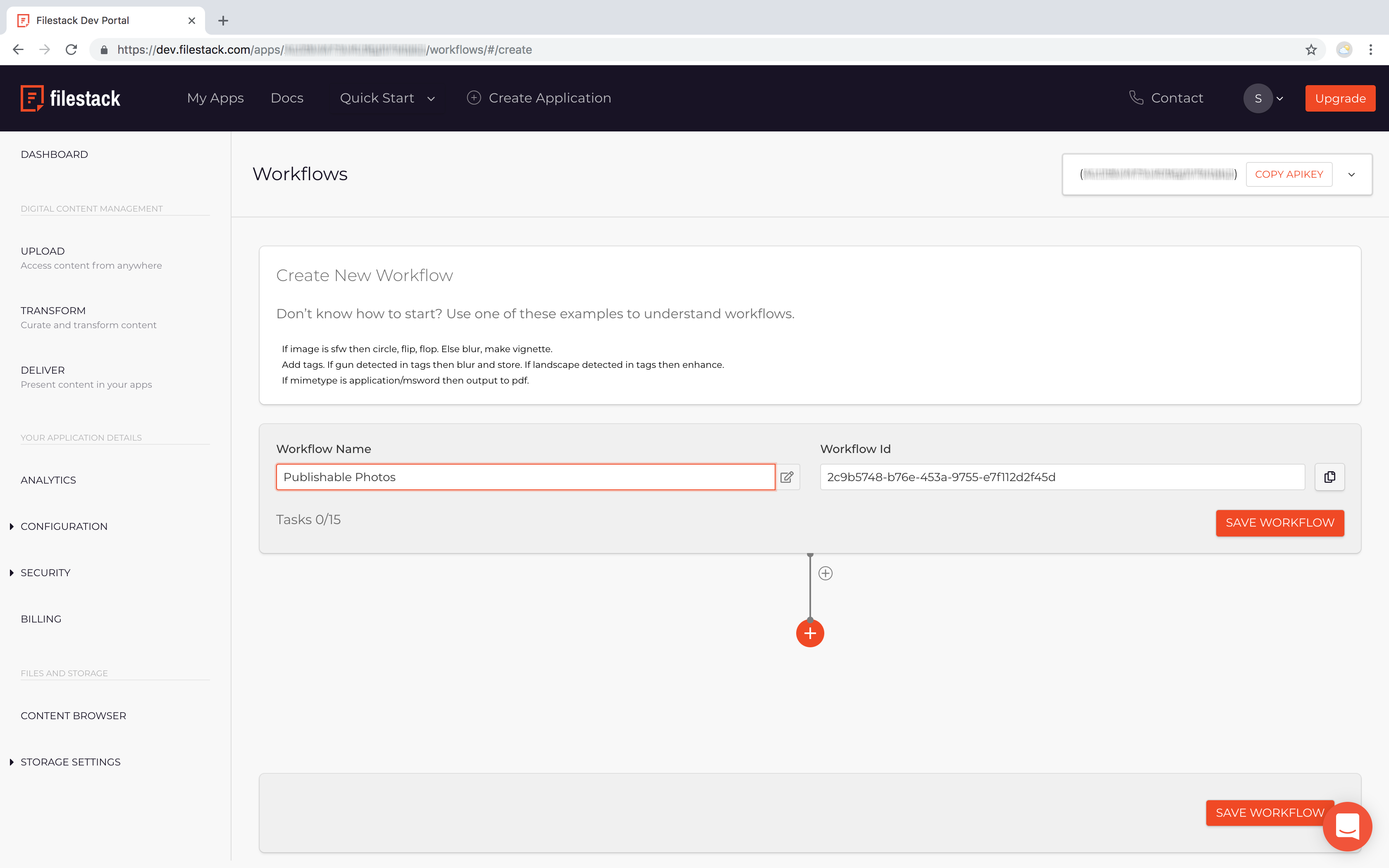The image size is (1389, 868).
Task: Go back in browser history
Action: coord(18,50)
